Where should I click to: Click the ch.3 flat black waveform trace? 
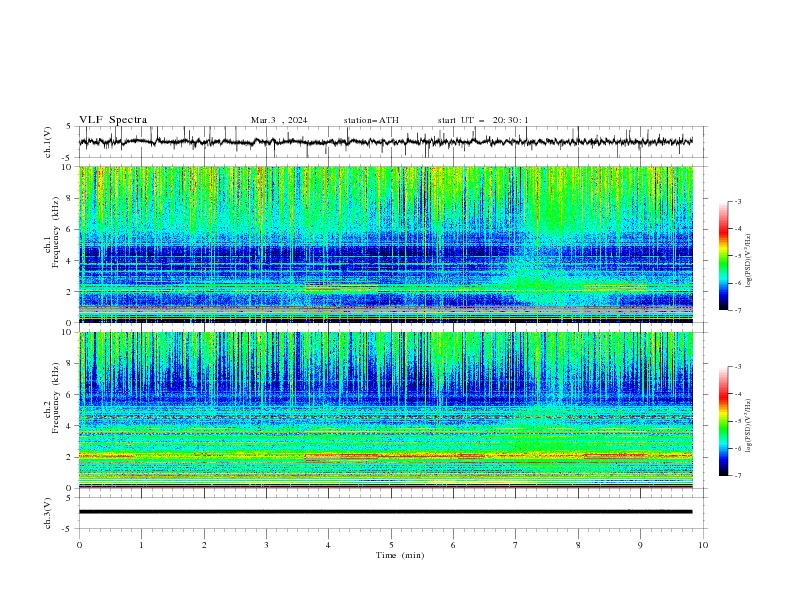pyautogui.click(x=385, y=512)
